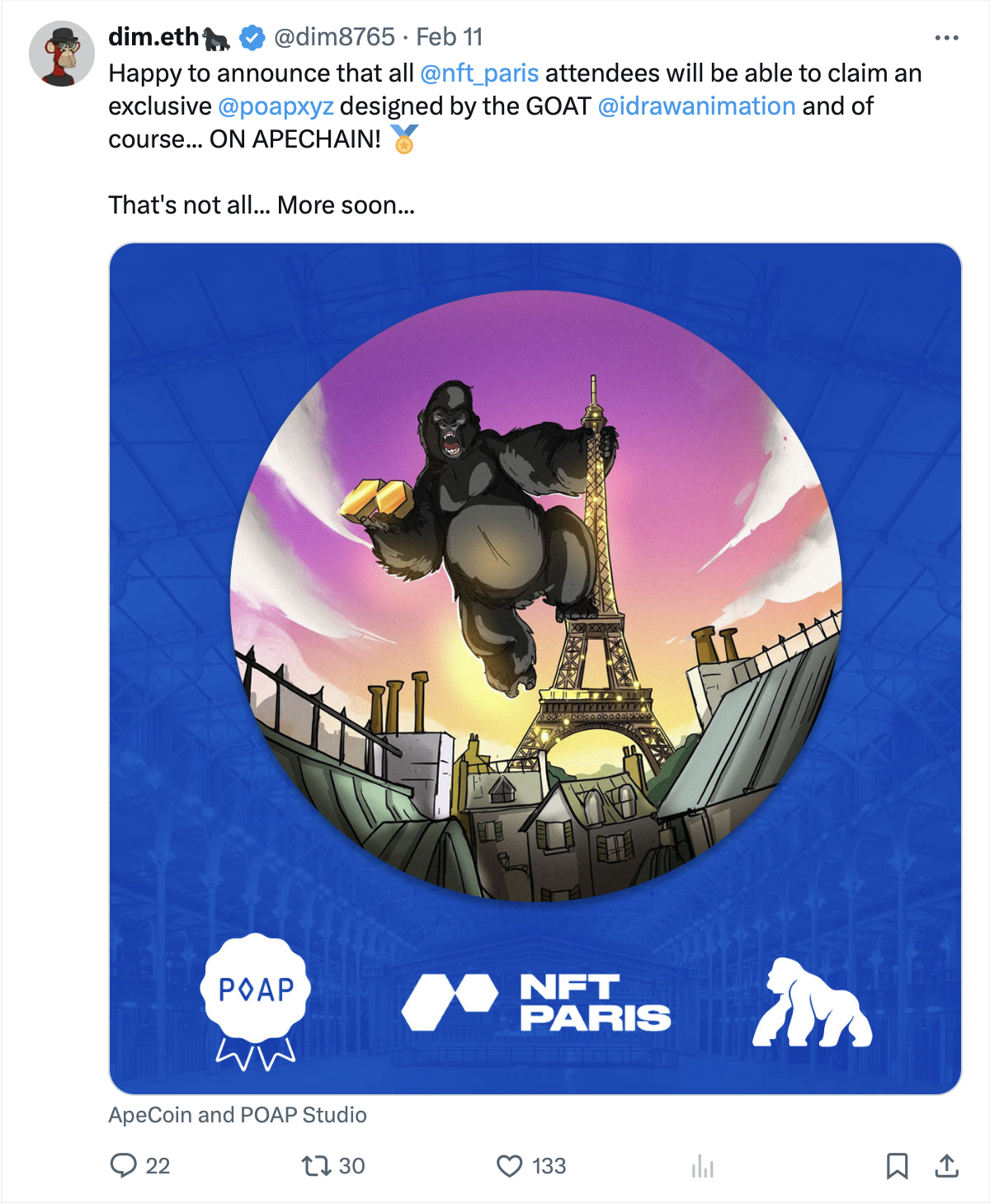Open the reply comment icon

coord(124,1165)
